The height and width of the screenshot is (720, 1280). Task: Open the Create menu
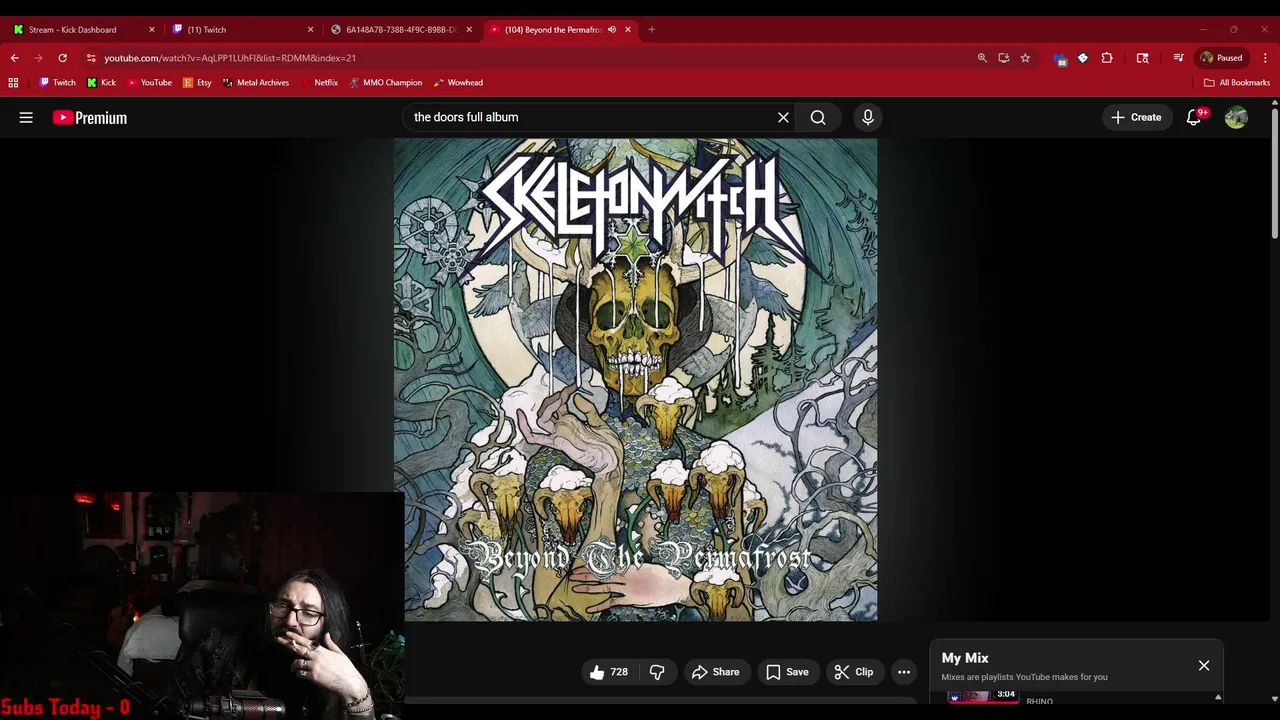pyautogui.click(x=1136, y=118)
